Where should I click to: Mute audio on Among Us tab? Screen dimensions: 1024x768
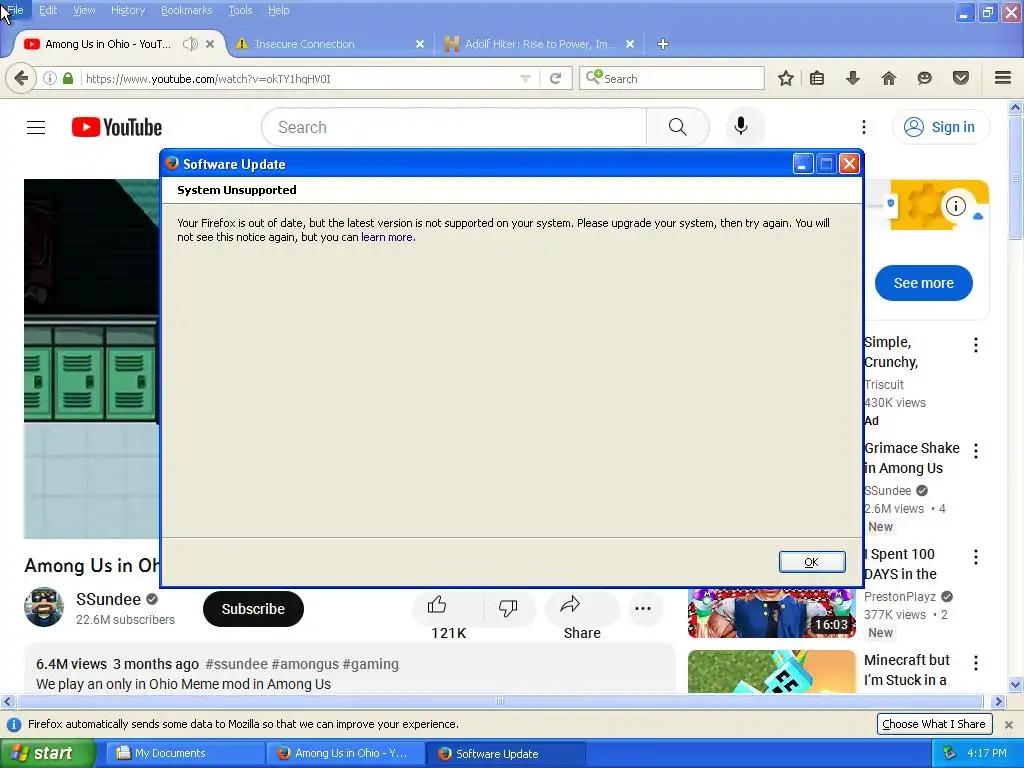190,44
